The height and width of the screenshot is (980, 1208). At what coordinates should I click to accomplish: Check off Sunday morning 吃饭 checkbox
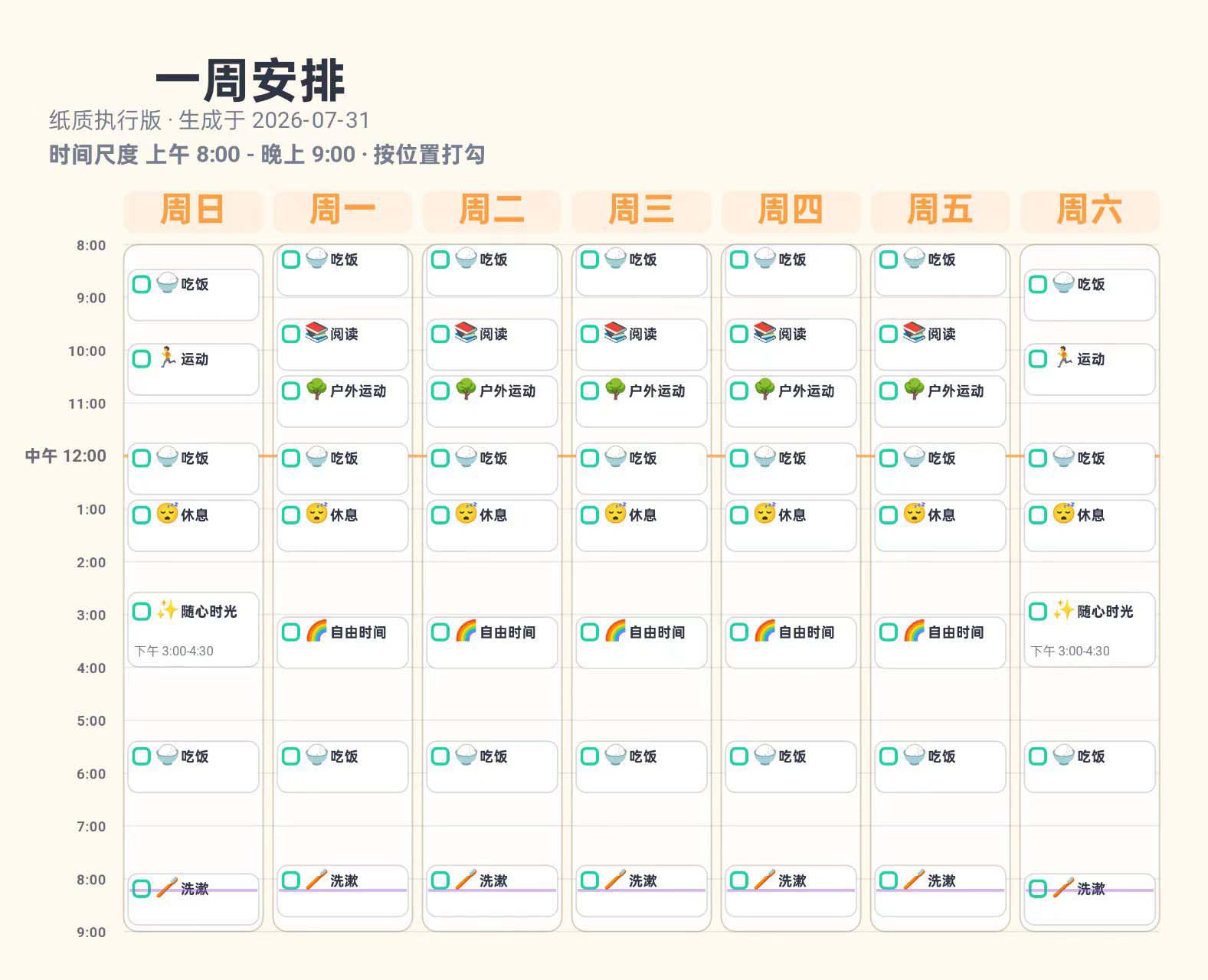[142, 285]
